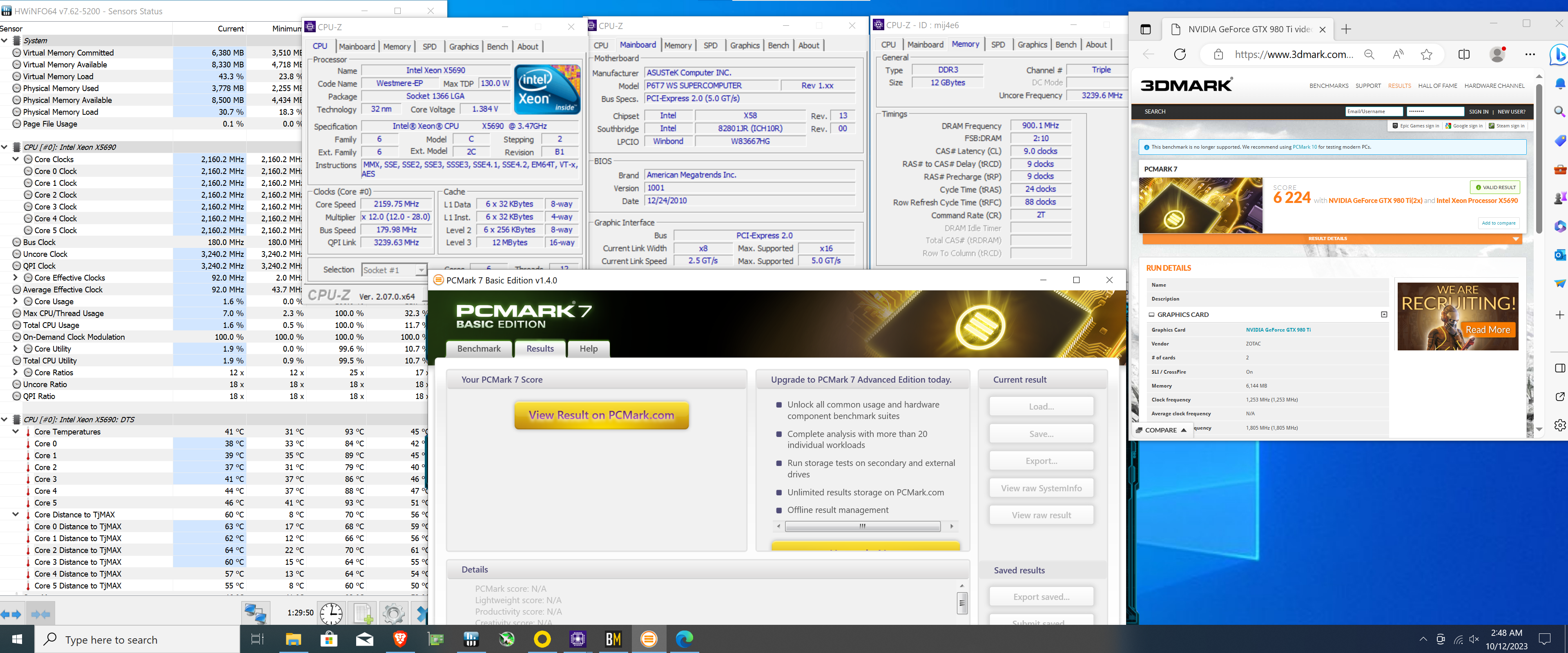Click View raw SystemInfo button
The width and height of the screenshot is (1568, 653).
1041,488
